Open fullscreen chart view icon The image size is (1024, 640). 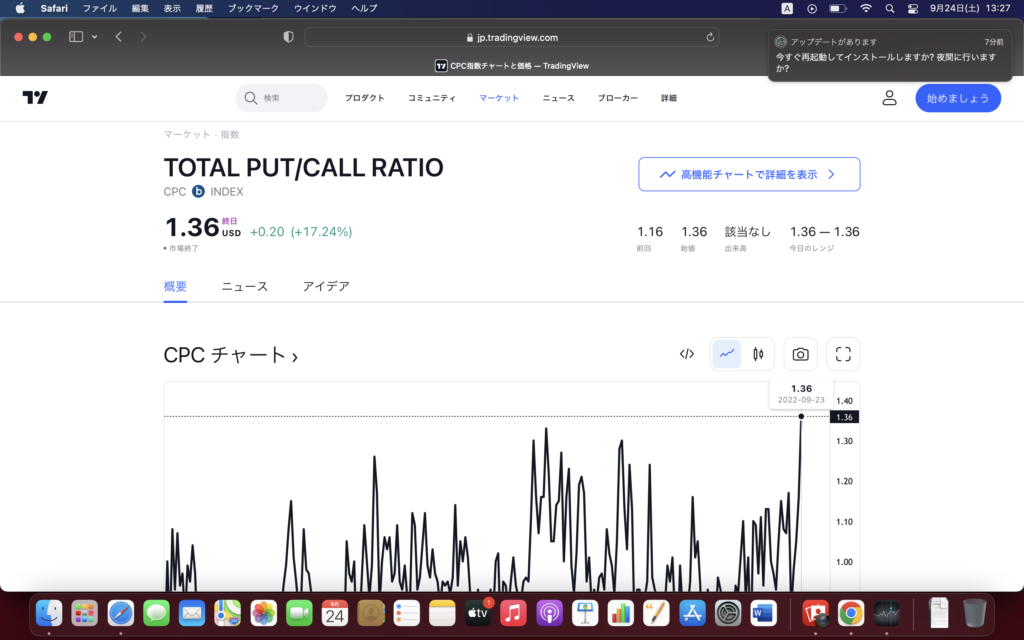843,354
